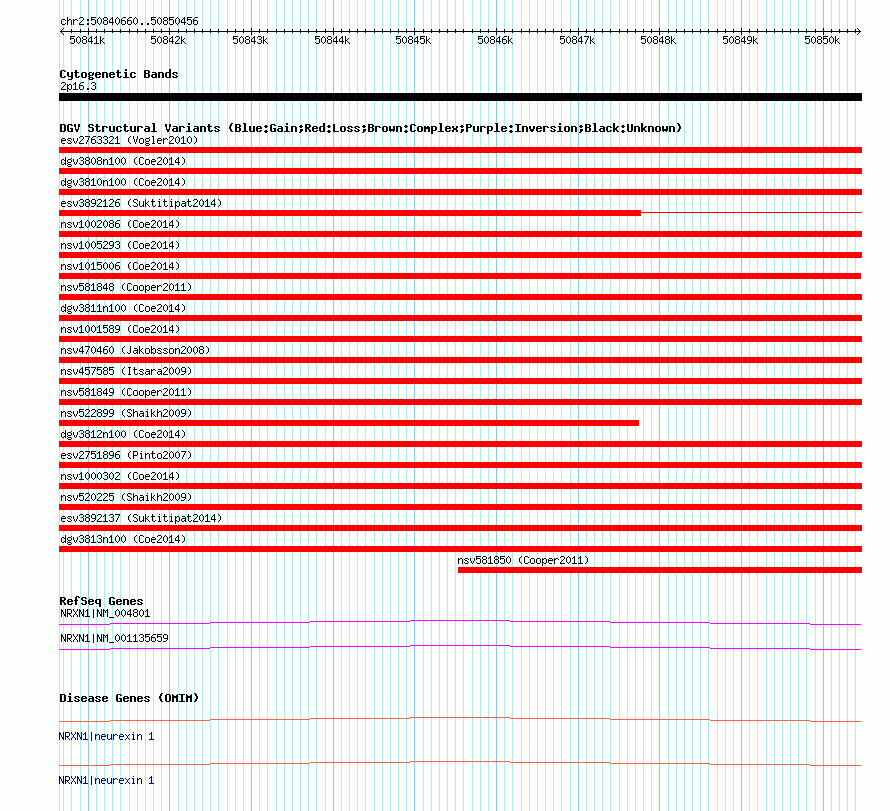
Task: Open variant dgv3812n100 (Coe2014)
Action: coord(123,435)
